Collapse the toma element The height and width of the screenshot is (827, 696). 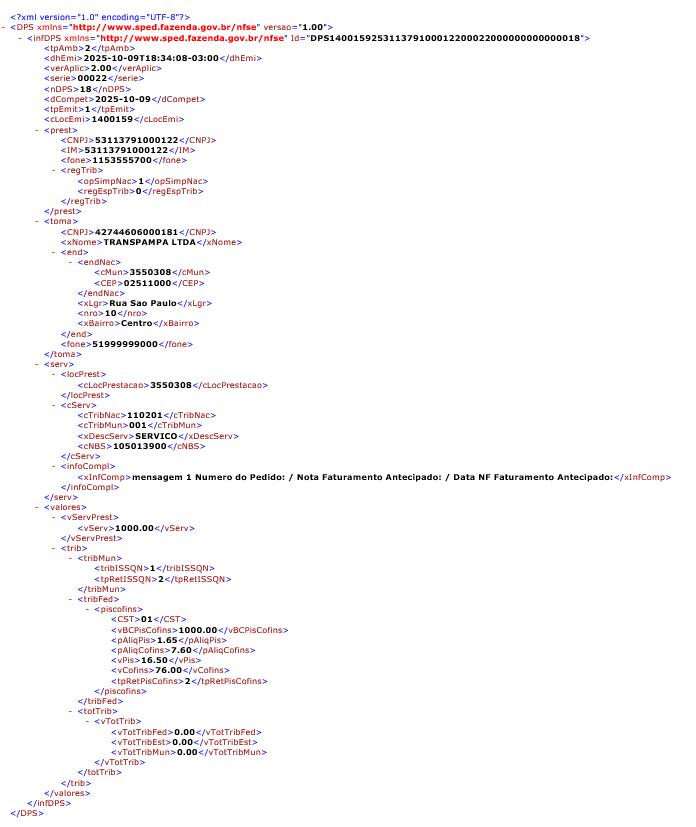point(37,222)
